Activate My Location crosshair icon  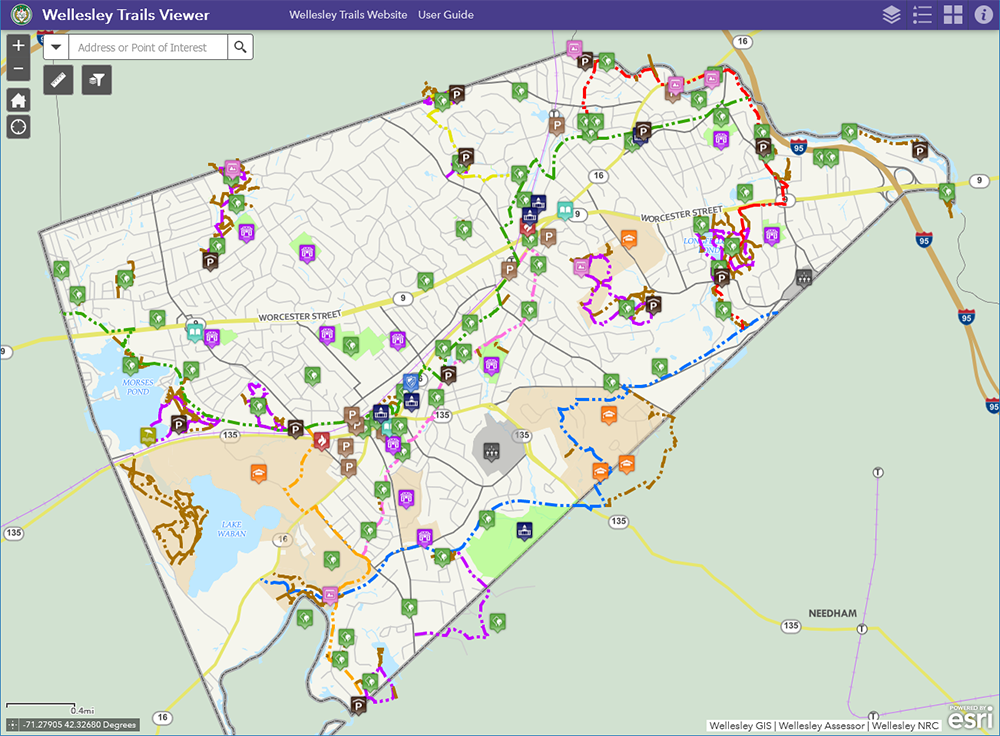click(17, 127)
